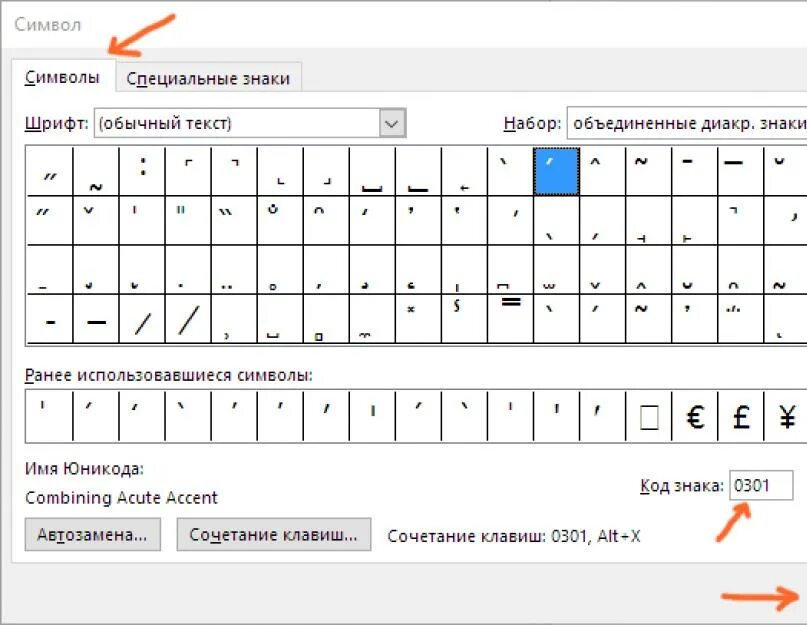This screenshot has width=807, height=625.
Task: Pick the short stroke overlay symbol in the bottom row
Action: click(x=50, y=319)
